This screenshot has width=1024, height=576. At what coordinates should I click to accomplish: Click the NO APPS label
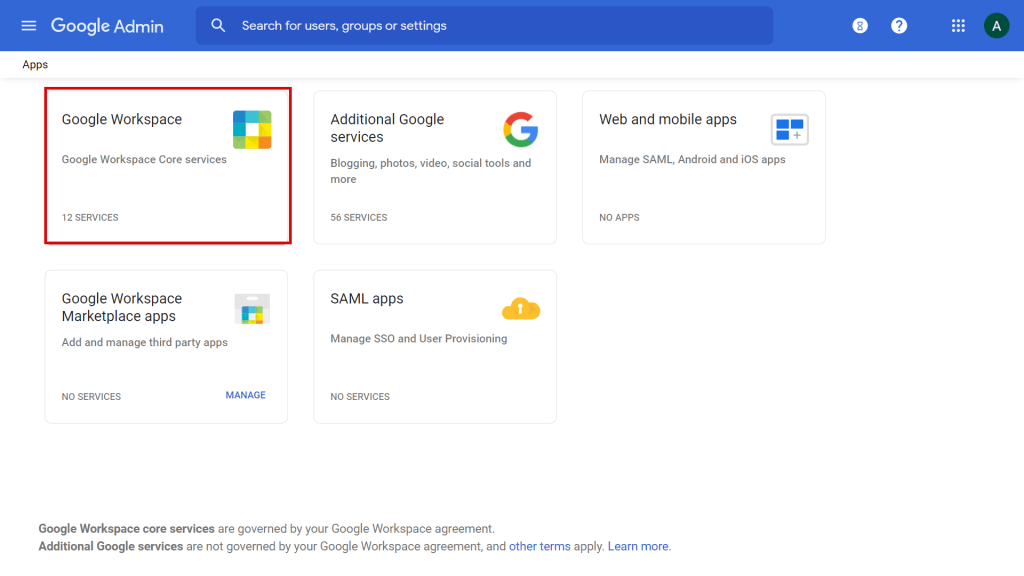click(x=619, y=217)
